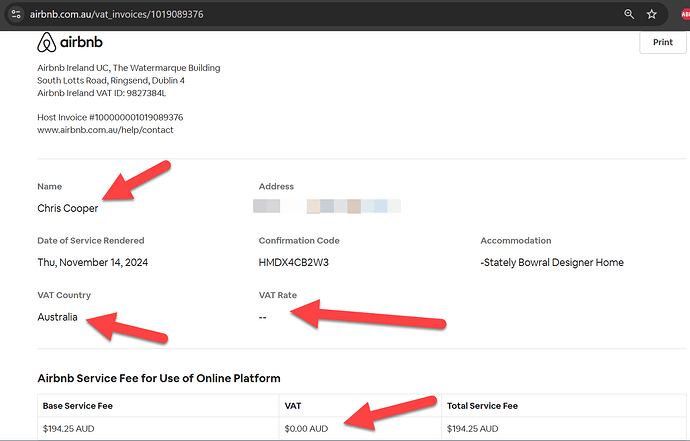Click the www.airbnb.com.au/help/contact text

(x=105, y=130)
